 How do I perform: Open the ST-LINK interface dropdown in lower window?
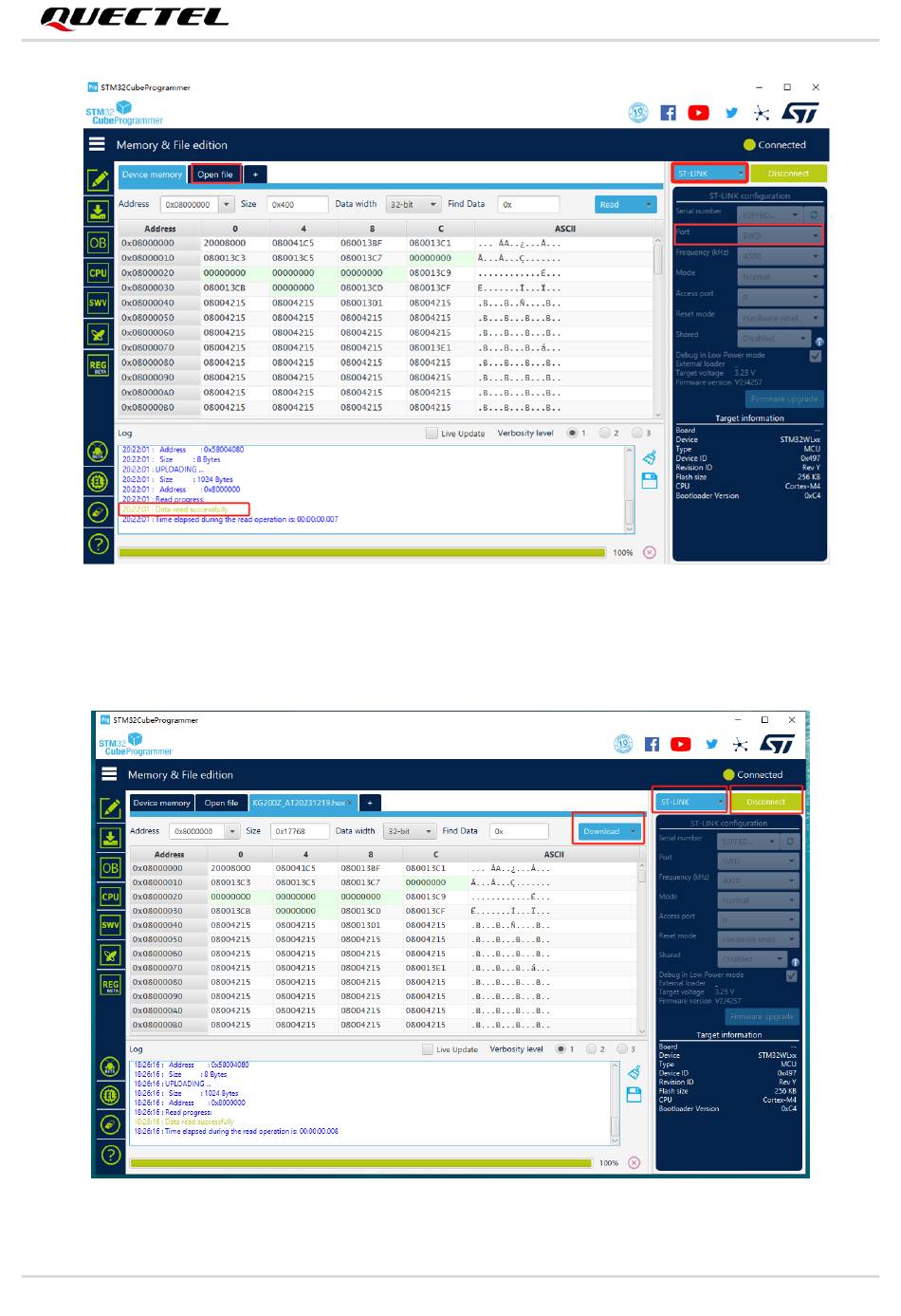(690, 802)
